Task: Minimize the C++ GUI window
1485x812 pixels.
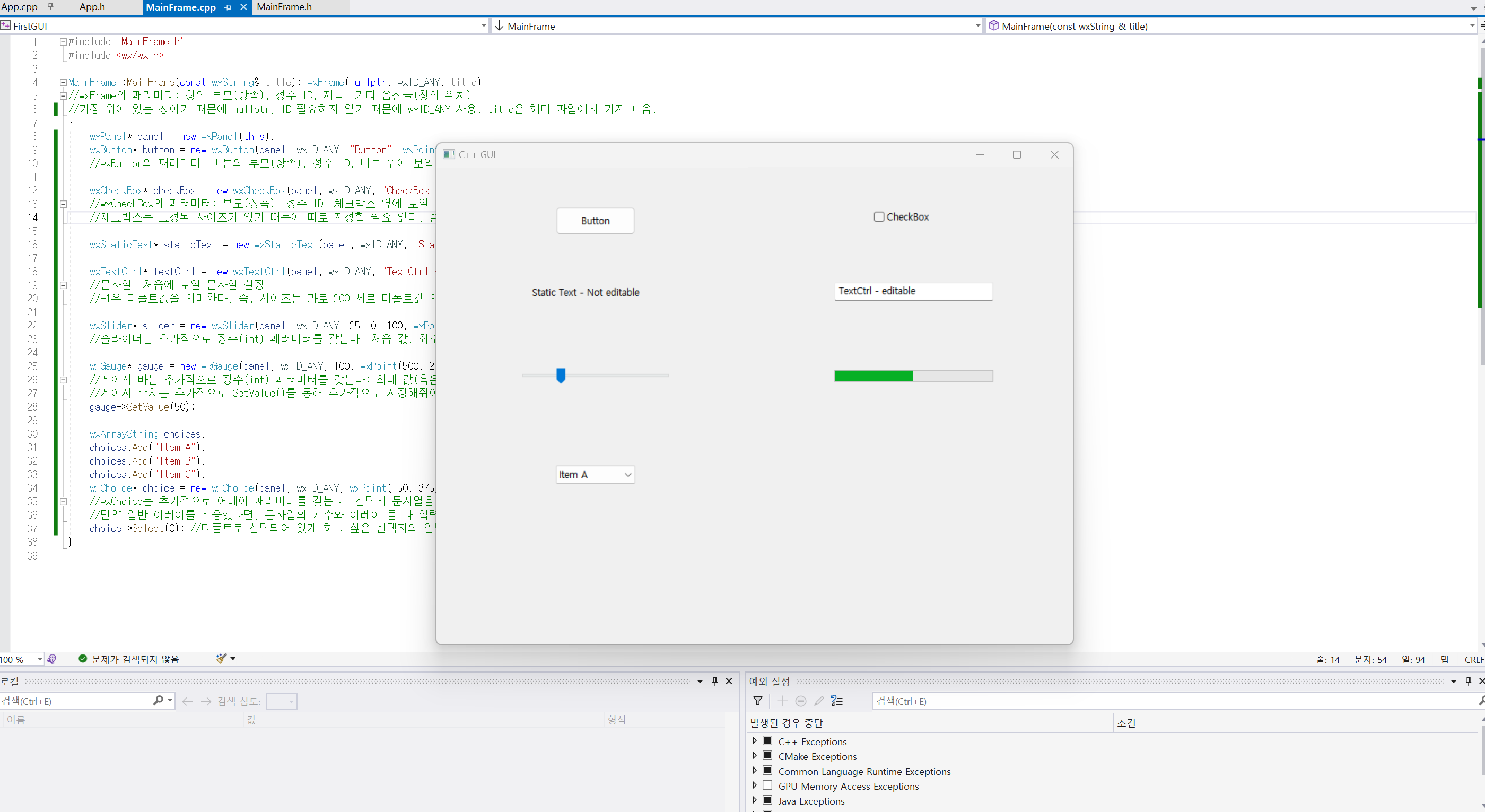Action: tap(980, 154)
